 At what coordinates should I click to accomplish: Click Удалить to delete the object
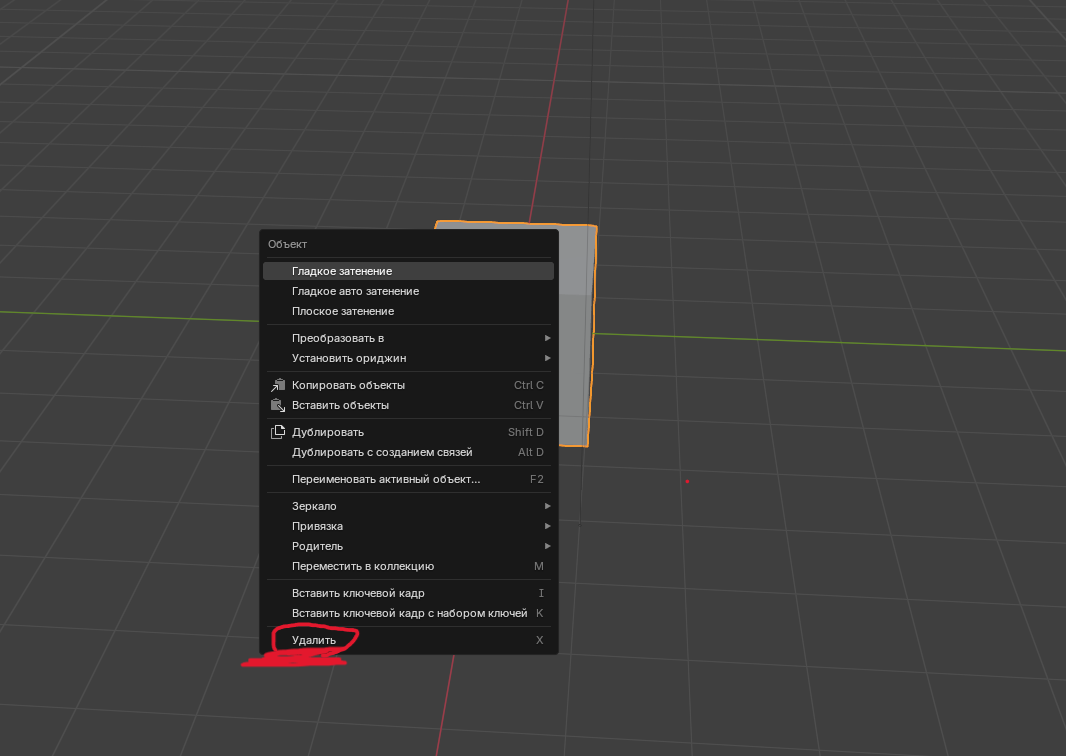[x=408, y=640]
